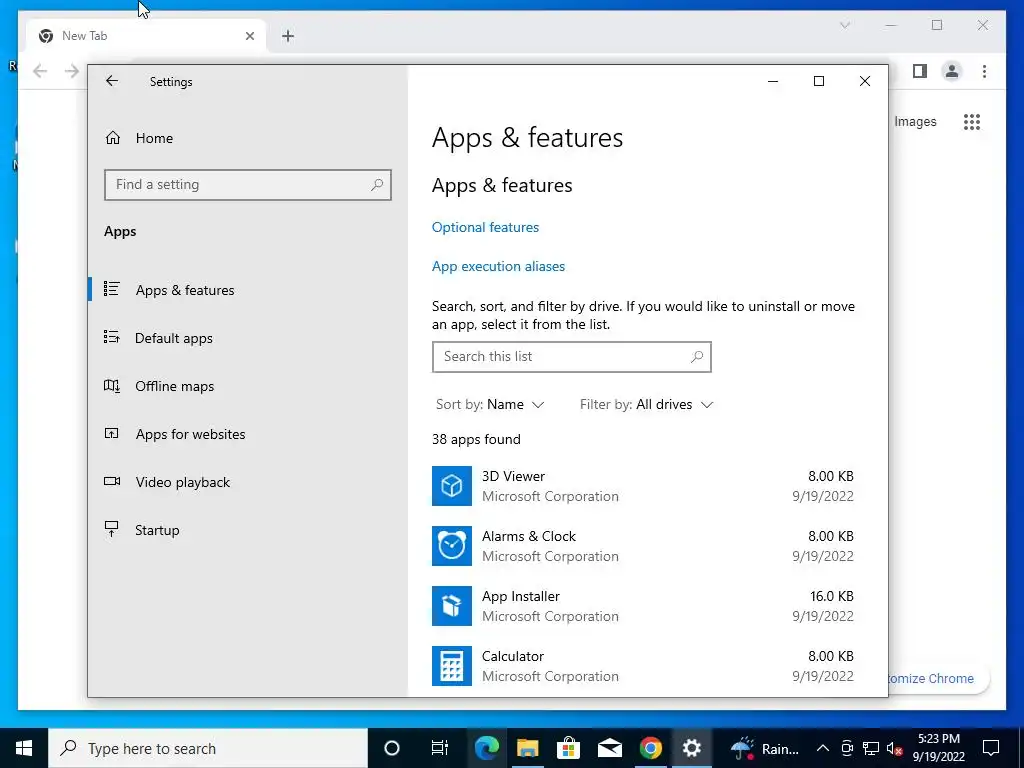Click the Video playback camera icon
This screenshot has height=768, width=1024.
pos(112,482)
